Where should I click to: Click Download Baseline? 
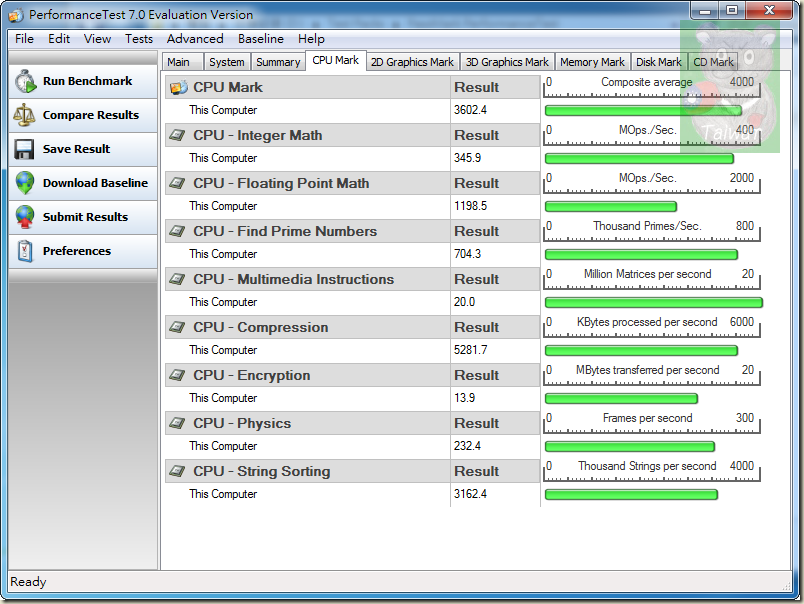tap(83, 183)
